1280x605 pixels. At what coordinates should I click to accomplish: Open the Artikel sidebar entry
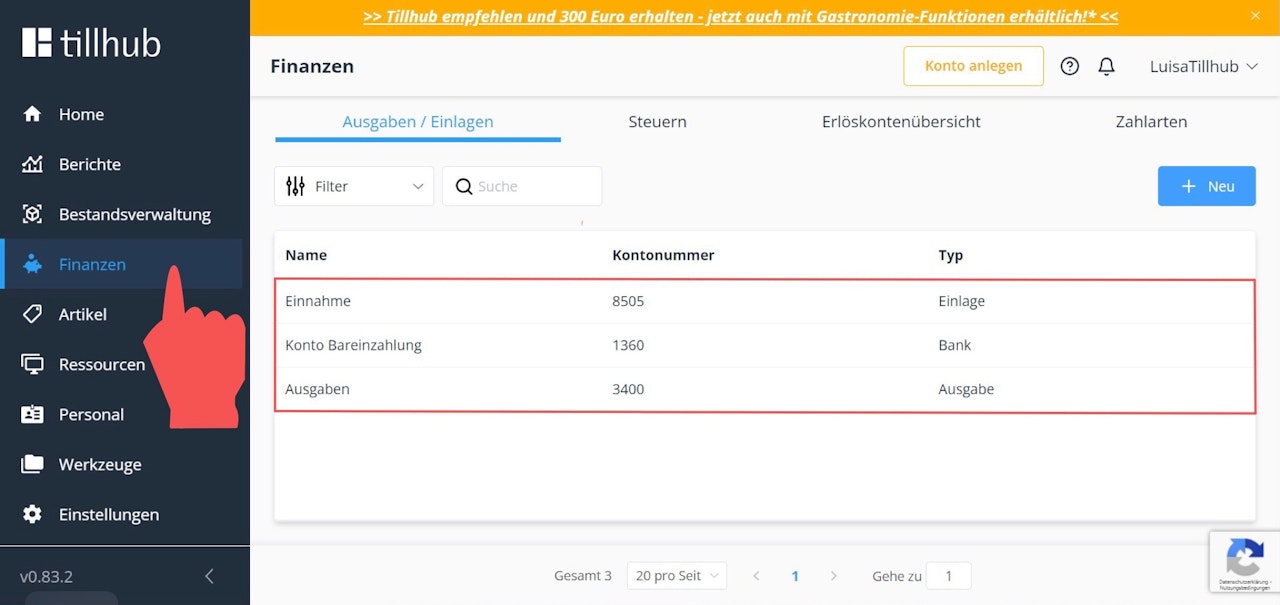81,314
